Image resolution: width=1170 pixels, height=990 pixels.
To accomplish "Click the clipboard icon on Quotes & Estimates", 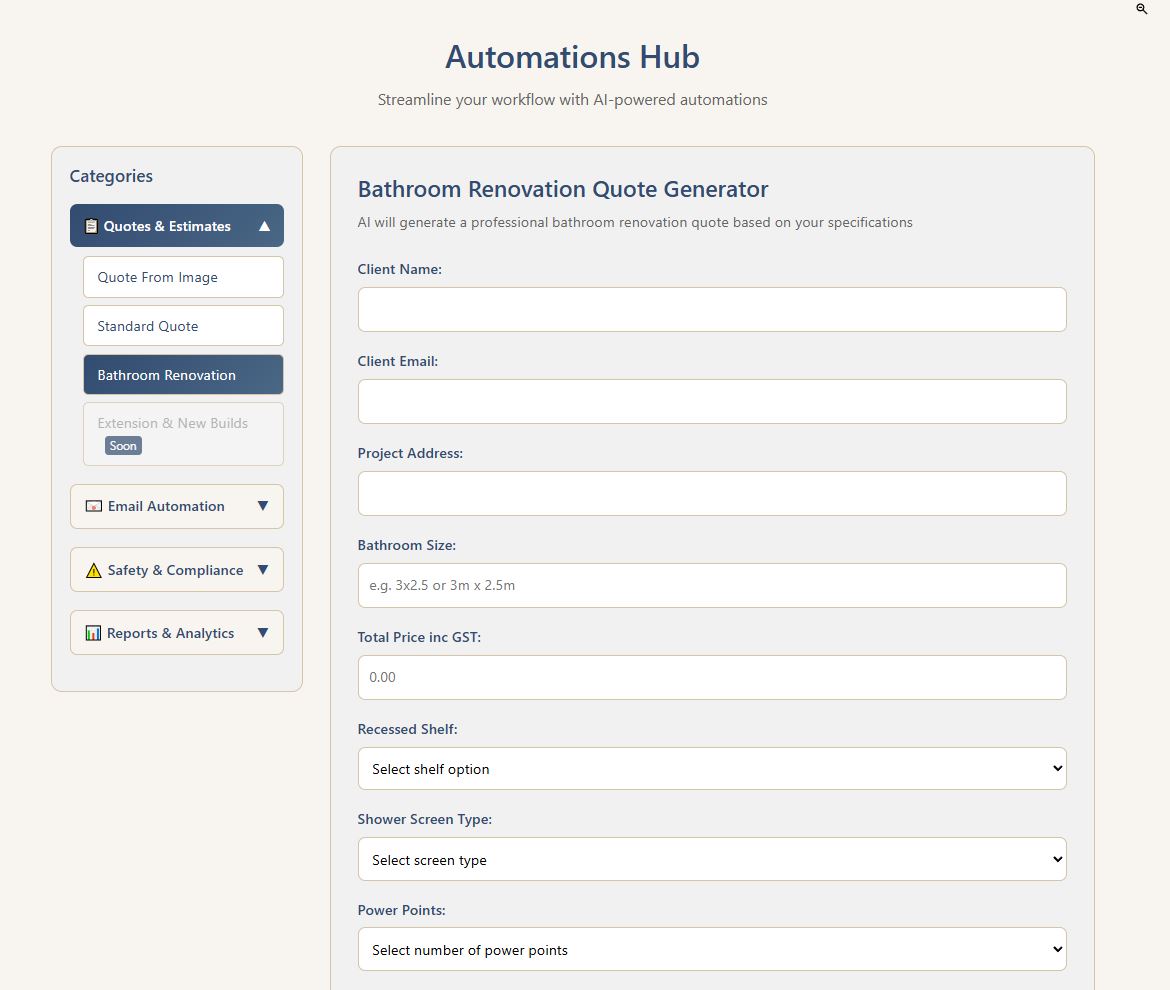I will 90,225.
